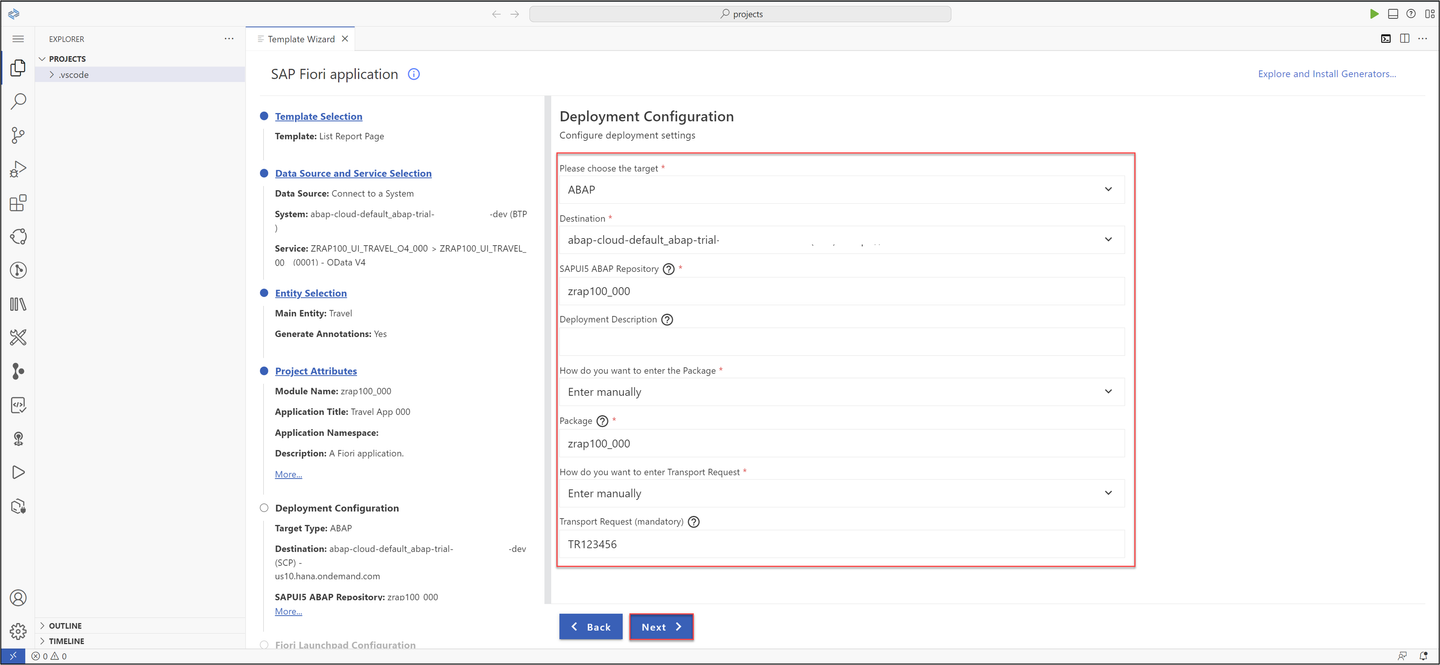
Task: Click More... under Project Attributes
Action: 288,475
